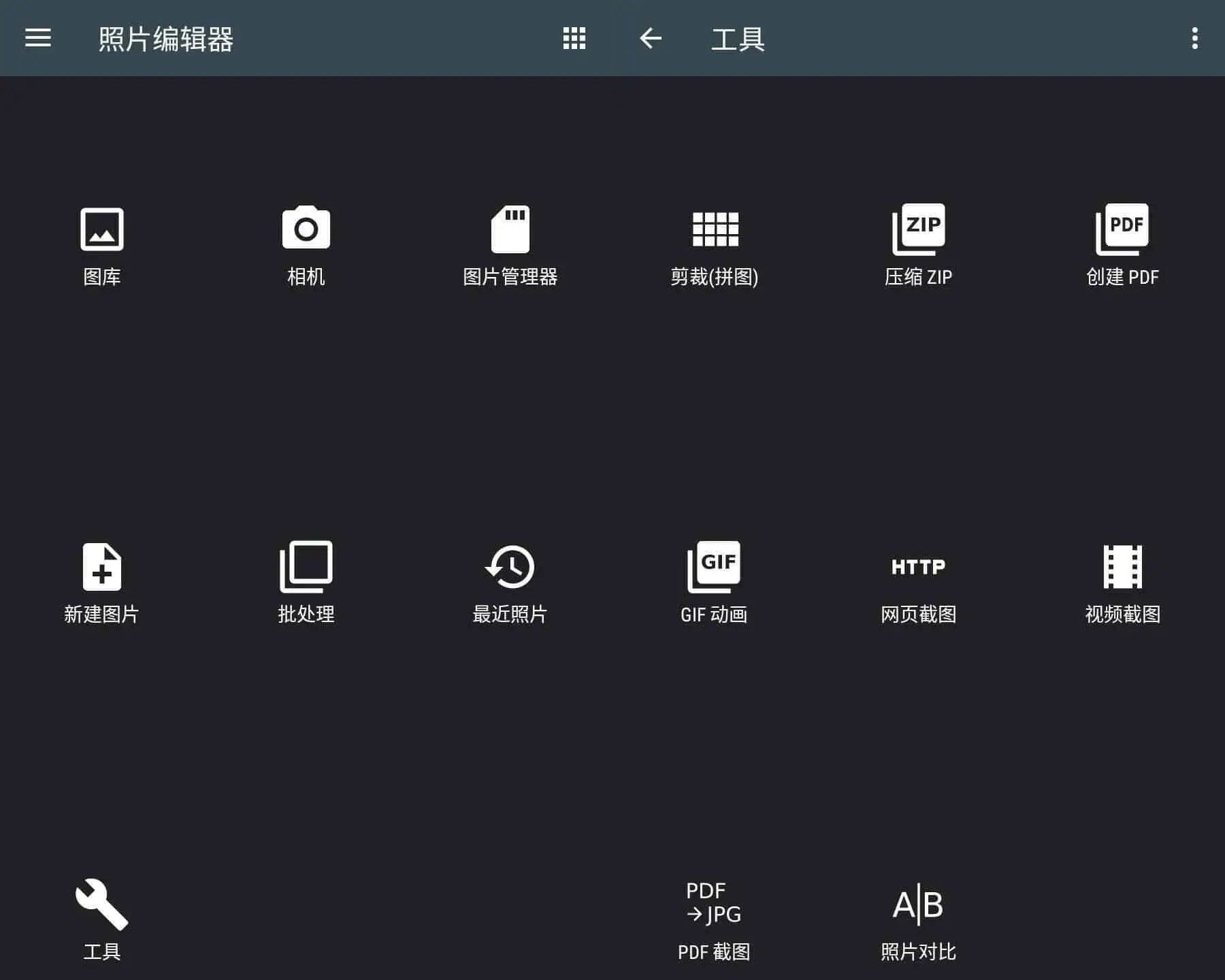1225x980 pixels.
Task: Click the 新建图片 label
Action: pos(102,614)
